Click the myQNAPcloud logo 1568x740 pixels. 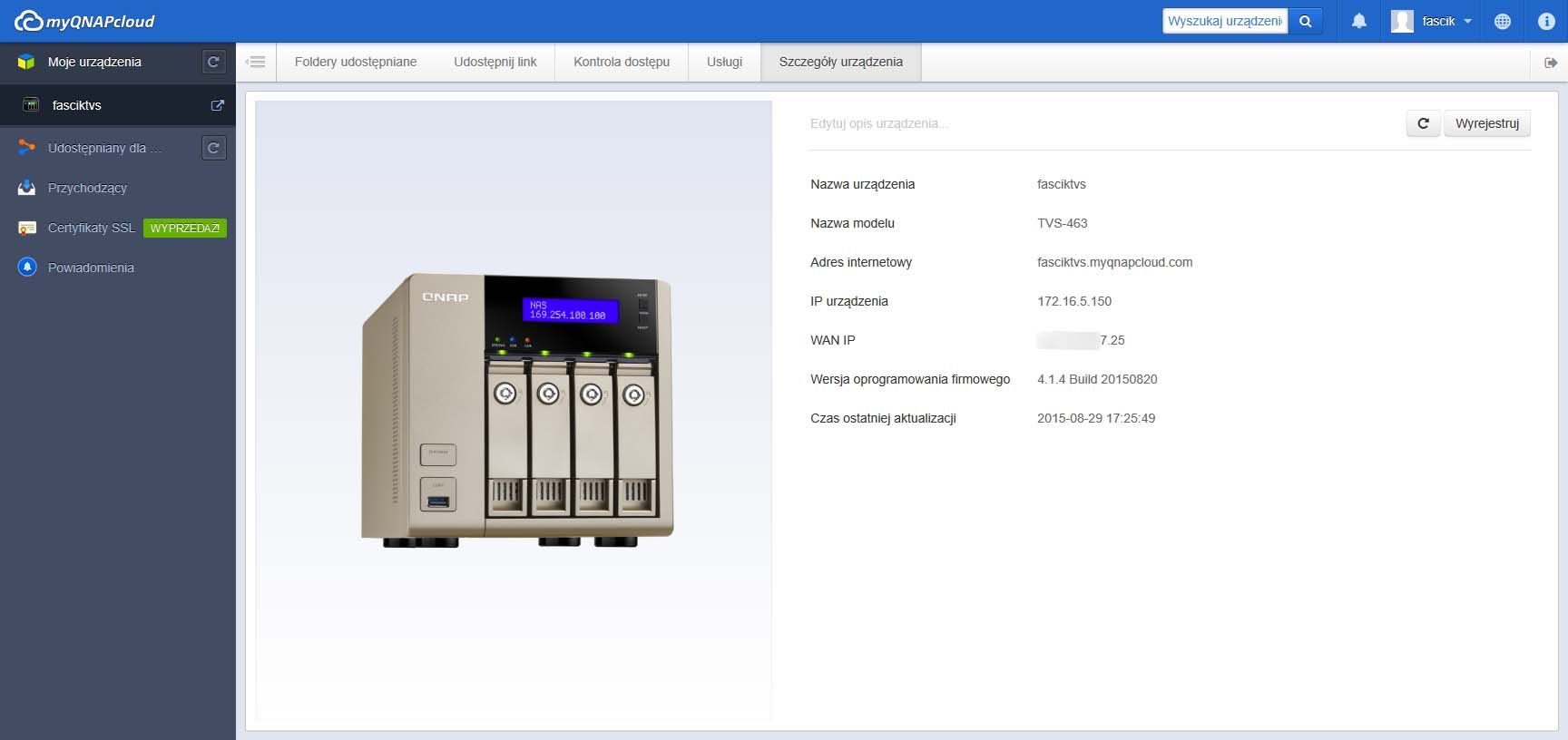pyautogui.click(x=84, y=21)
